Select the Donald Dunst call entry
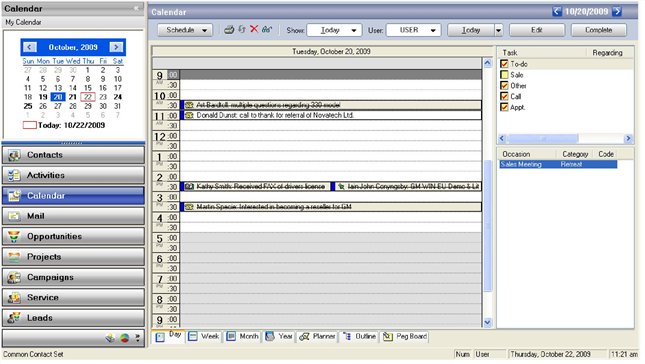 (331, 116)
